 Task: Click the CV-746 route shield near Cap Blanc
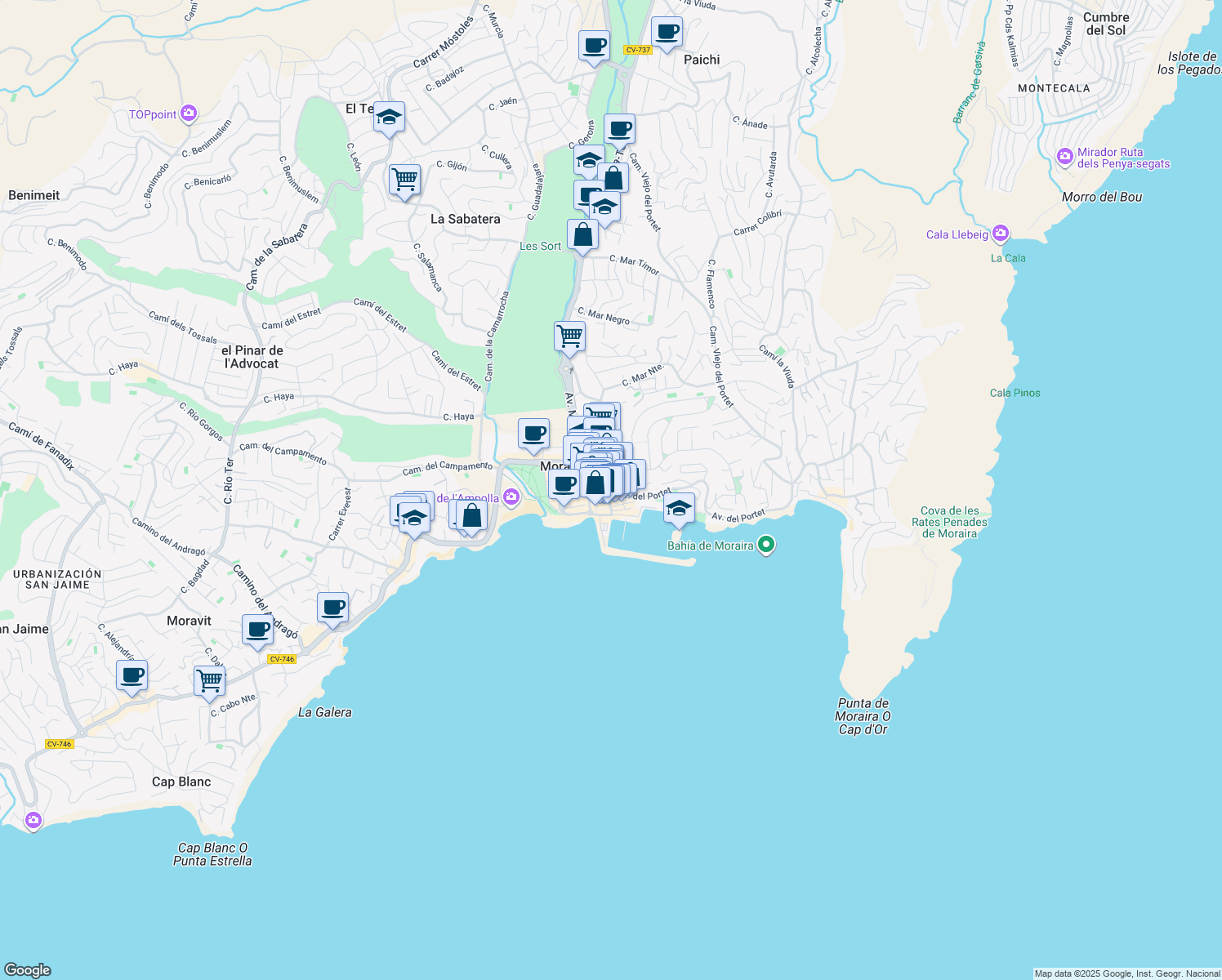(x=58, y=744)
